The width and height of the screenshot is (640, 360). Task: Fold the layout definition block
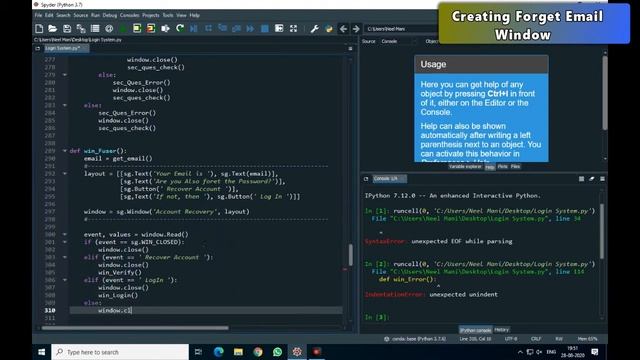click(64, 173)
